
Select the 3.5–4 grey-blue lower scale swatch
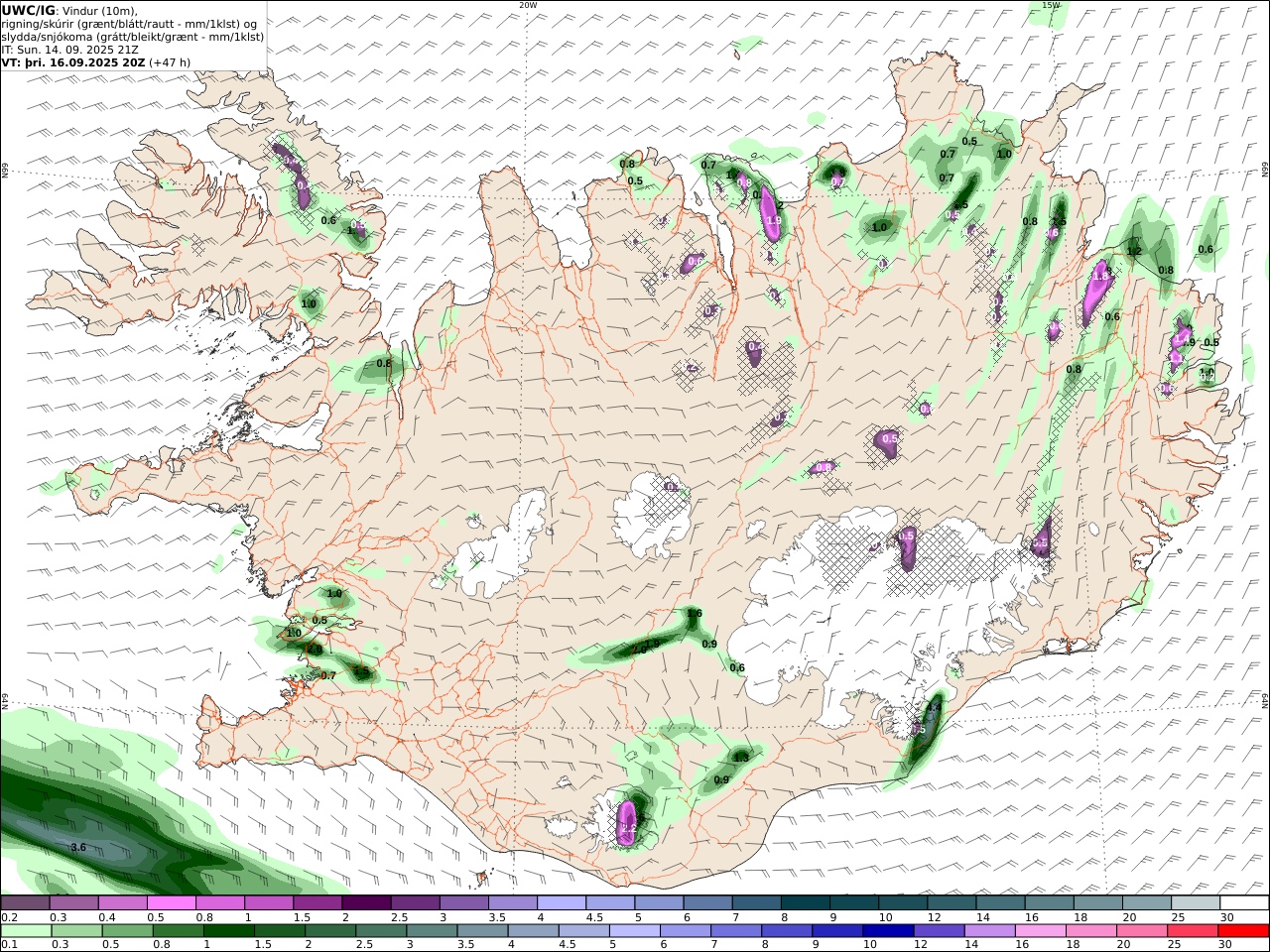coord(482,931)
